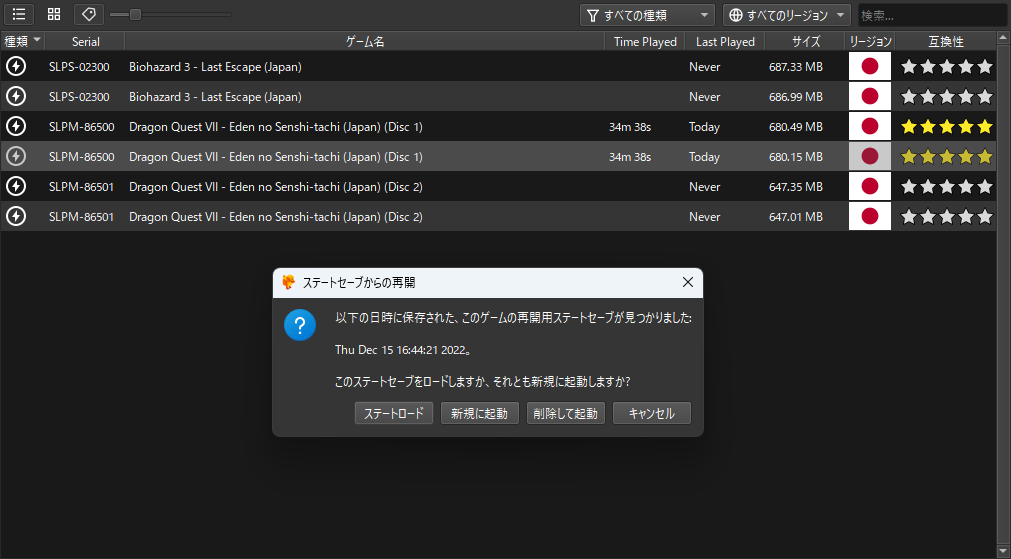This screenshot has width=1011, height=559.
Task: Switch to game list view
Action: [x=19, y=14]
